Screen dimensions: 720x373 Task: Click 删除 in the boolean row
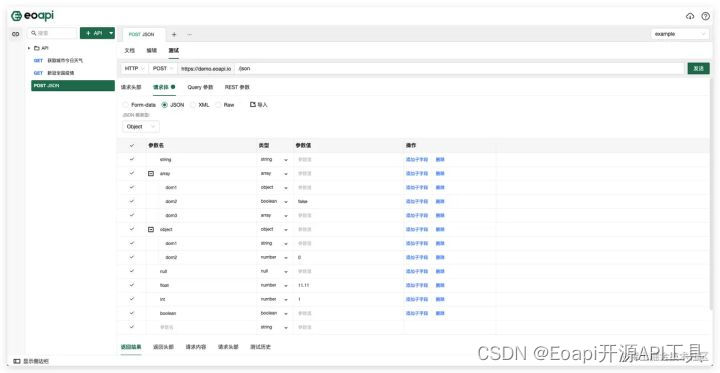pyautogui.click(x=440, y=313)
